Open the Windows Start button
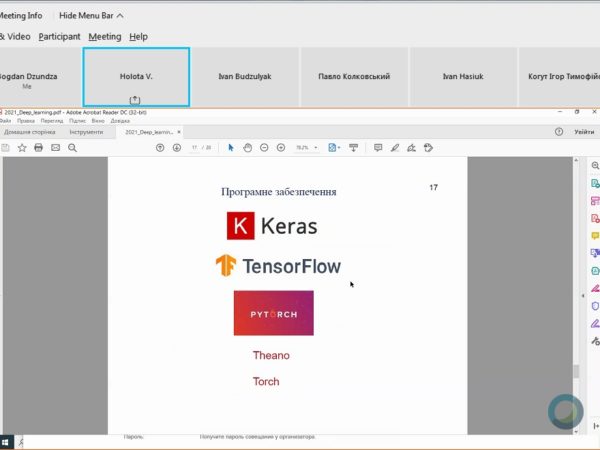 click(x=7, y=442)
